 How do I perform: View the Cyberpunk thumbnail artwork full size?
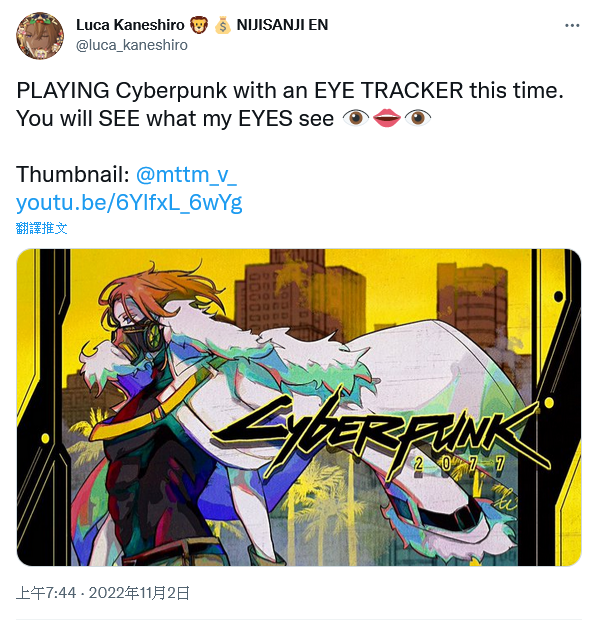coord(299,407)
